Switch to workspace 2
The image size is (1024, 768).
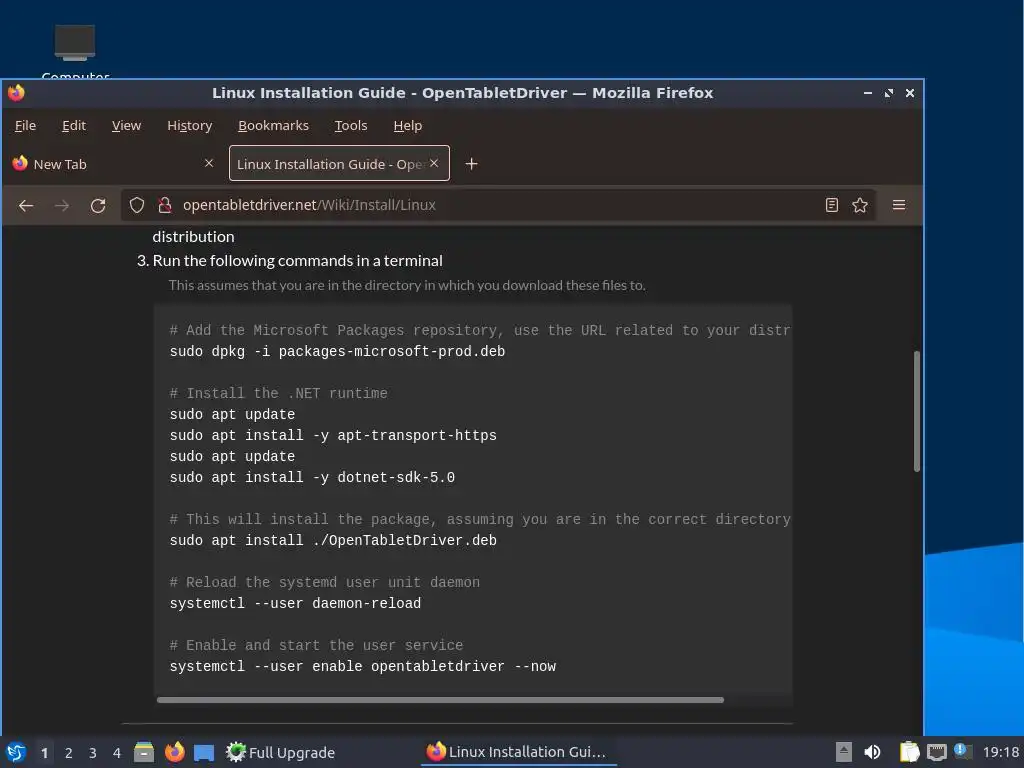[69, 753]
